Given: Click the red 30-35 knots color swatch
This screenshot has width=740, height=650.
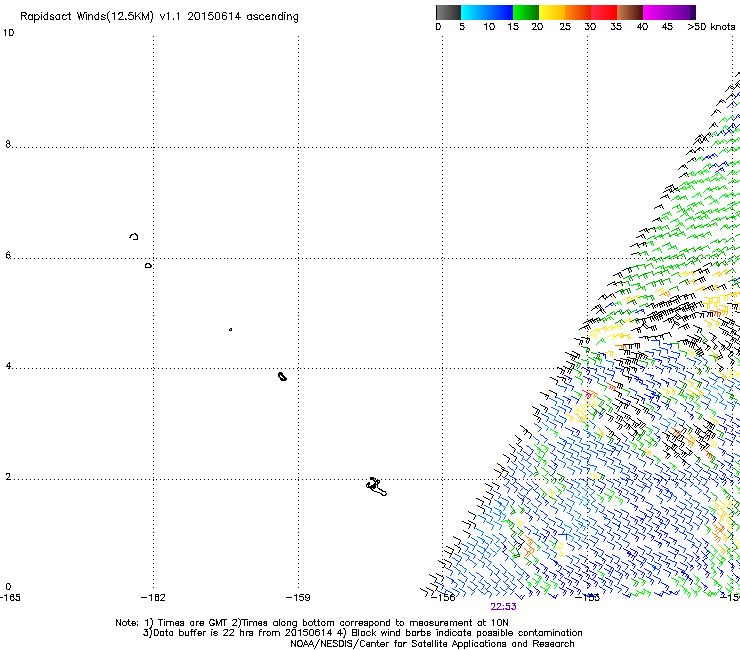Looking at the screenshot, I should click(604, 12).
